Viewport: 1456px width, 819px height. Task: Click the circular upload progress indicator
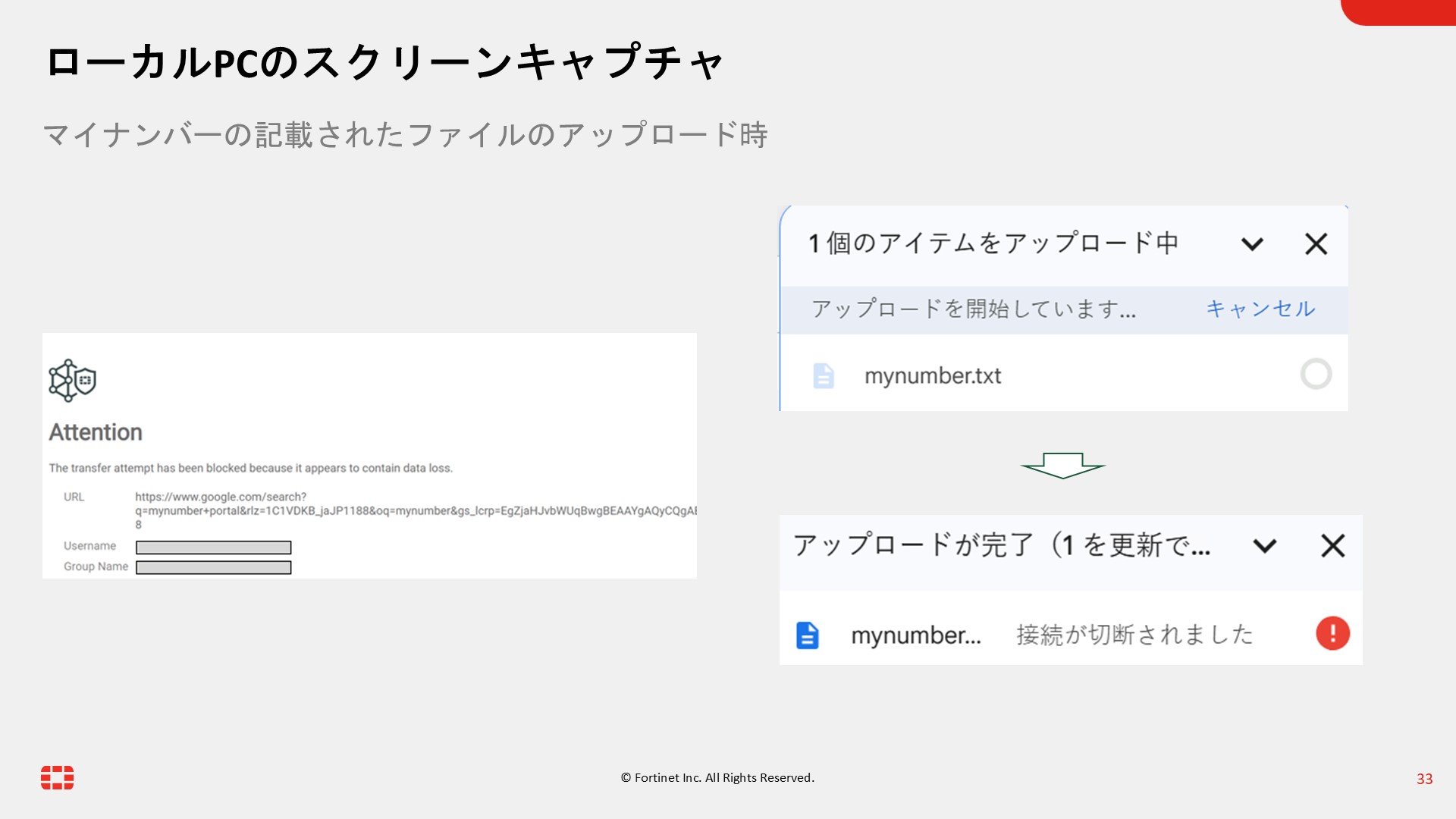[x=1316, y=374]
